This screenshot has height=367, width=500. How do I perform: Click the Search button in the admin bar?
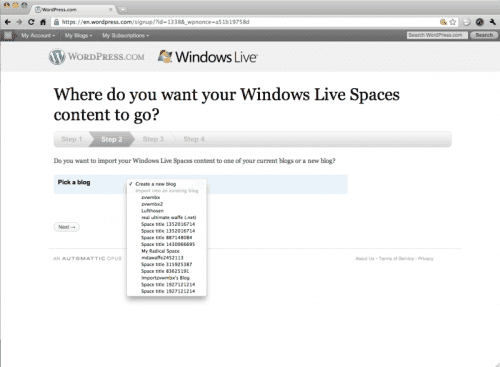(484, 35)
